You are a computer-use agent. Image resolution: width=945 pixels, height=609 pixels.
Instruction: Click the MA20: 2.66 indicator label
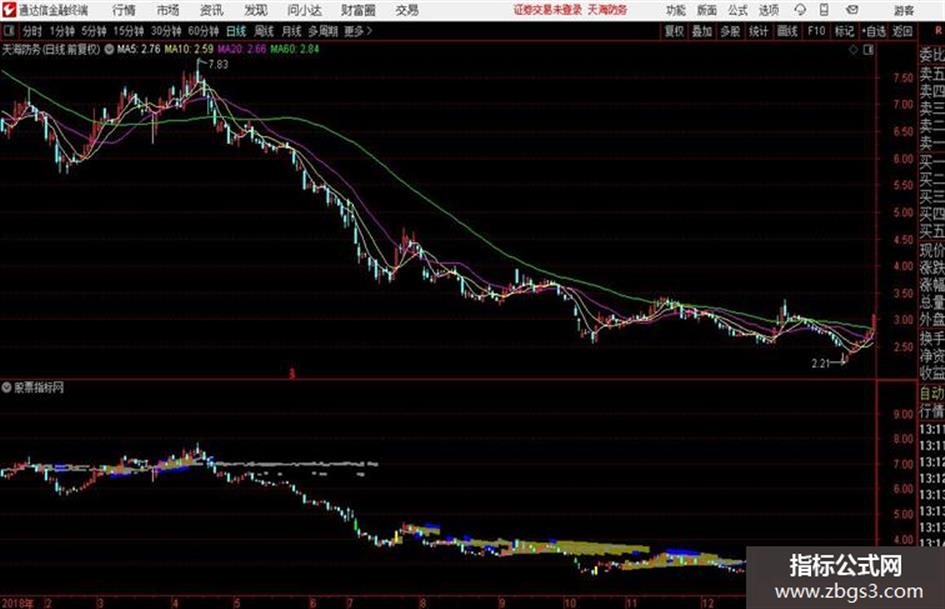(242, 49)
